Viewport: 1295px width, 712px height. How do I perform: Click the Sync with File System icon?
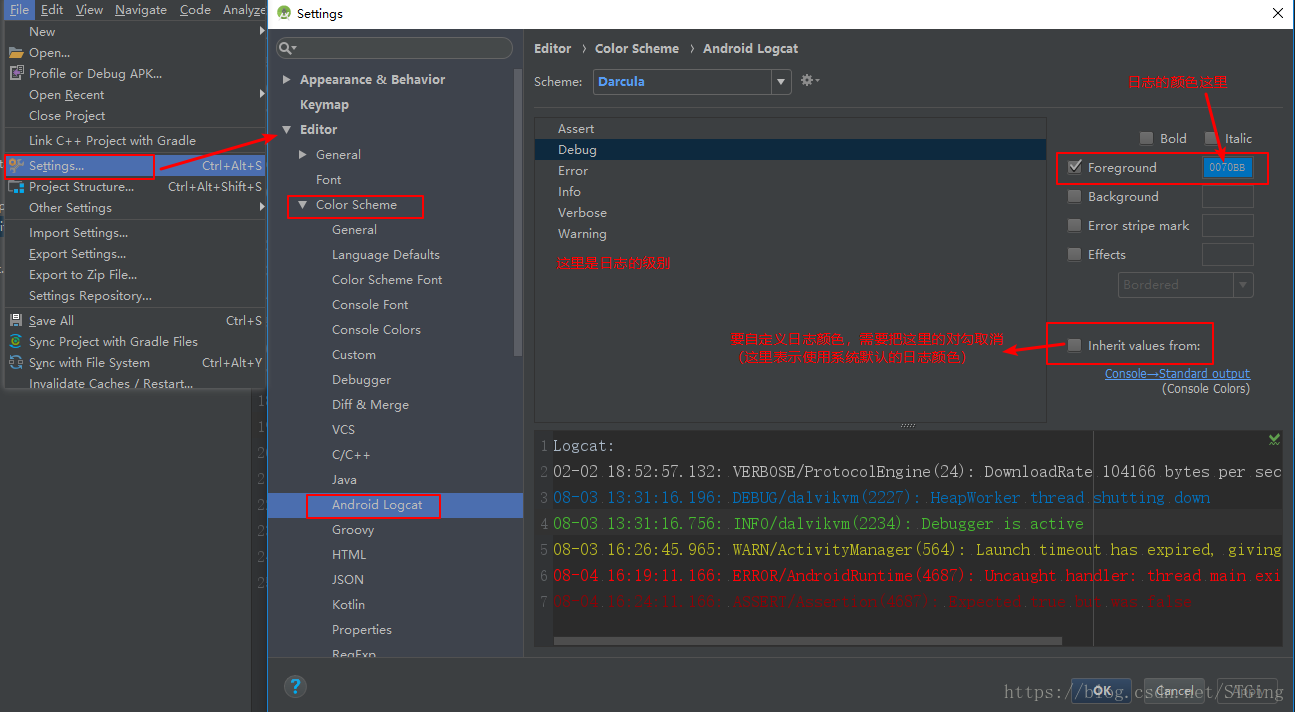click(x=16, y=363)
